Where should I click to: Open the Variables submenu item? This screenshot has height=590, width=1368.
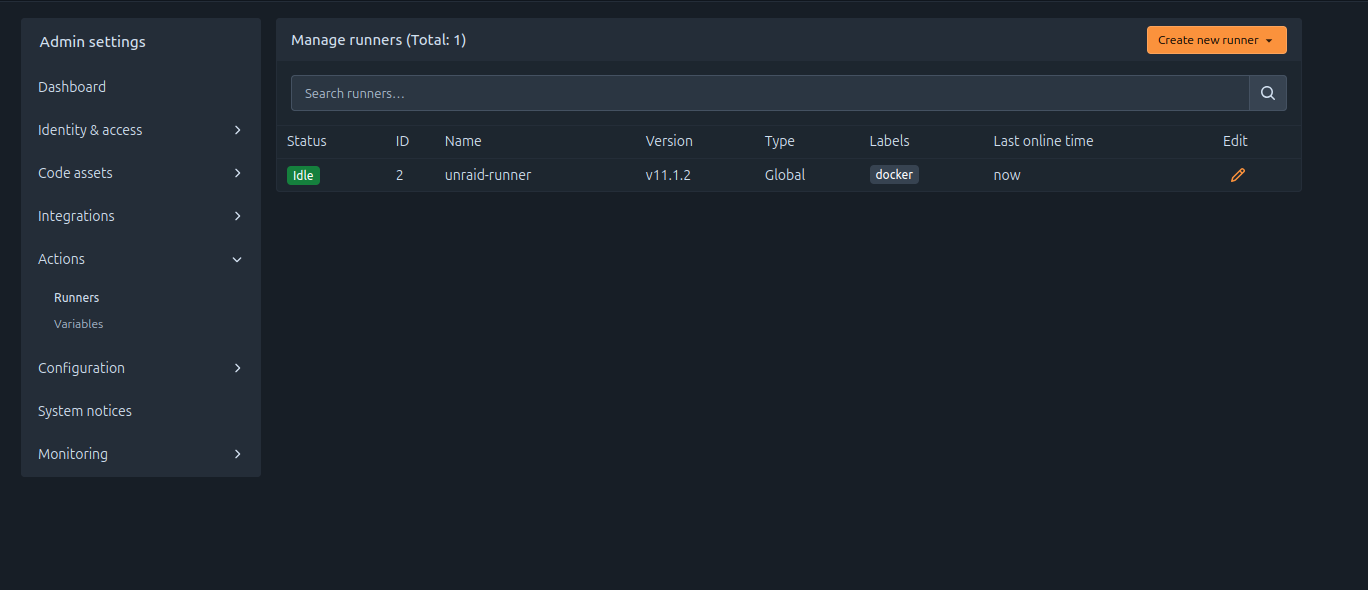pos(78,324)
